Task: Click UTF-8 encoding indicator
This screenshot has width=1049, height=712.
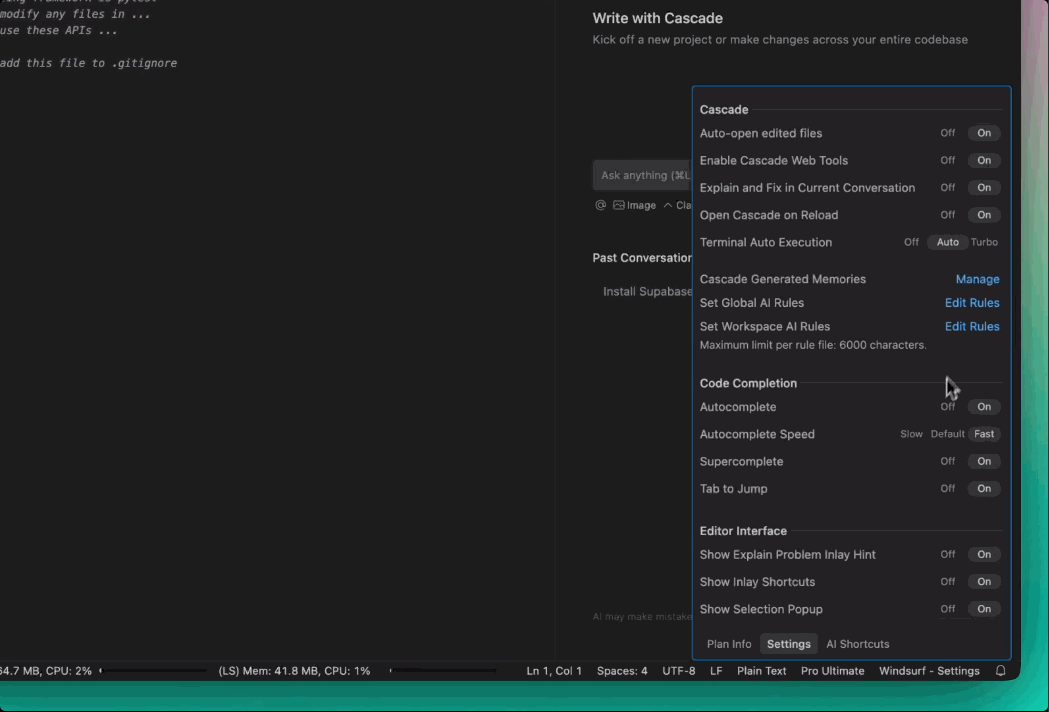Action: 678,671
